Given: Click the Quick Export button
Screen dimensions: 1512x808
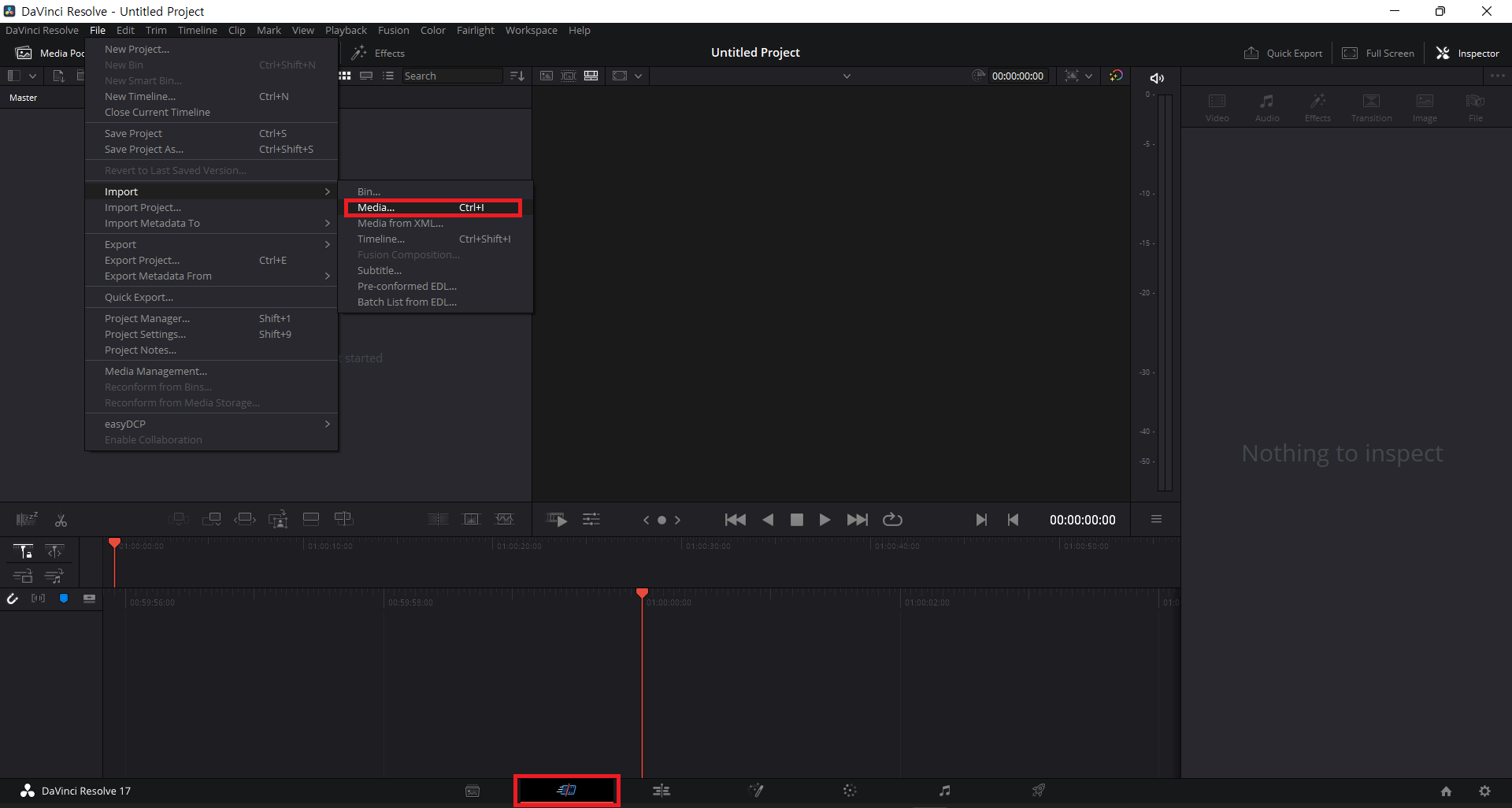Looking at the screenshot, I should [1284, 53].
